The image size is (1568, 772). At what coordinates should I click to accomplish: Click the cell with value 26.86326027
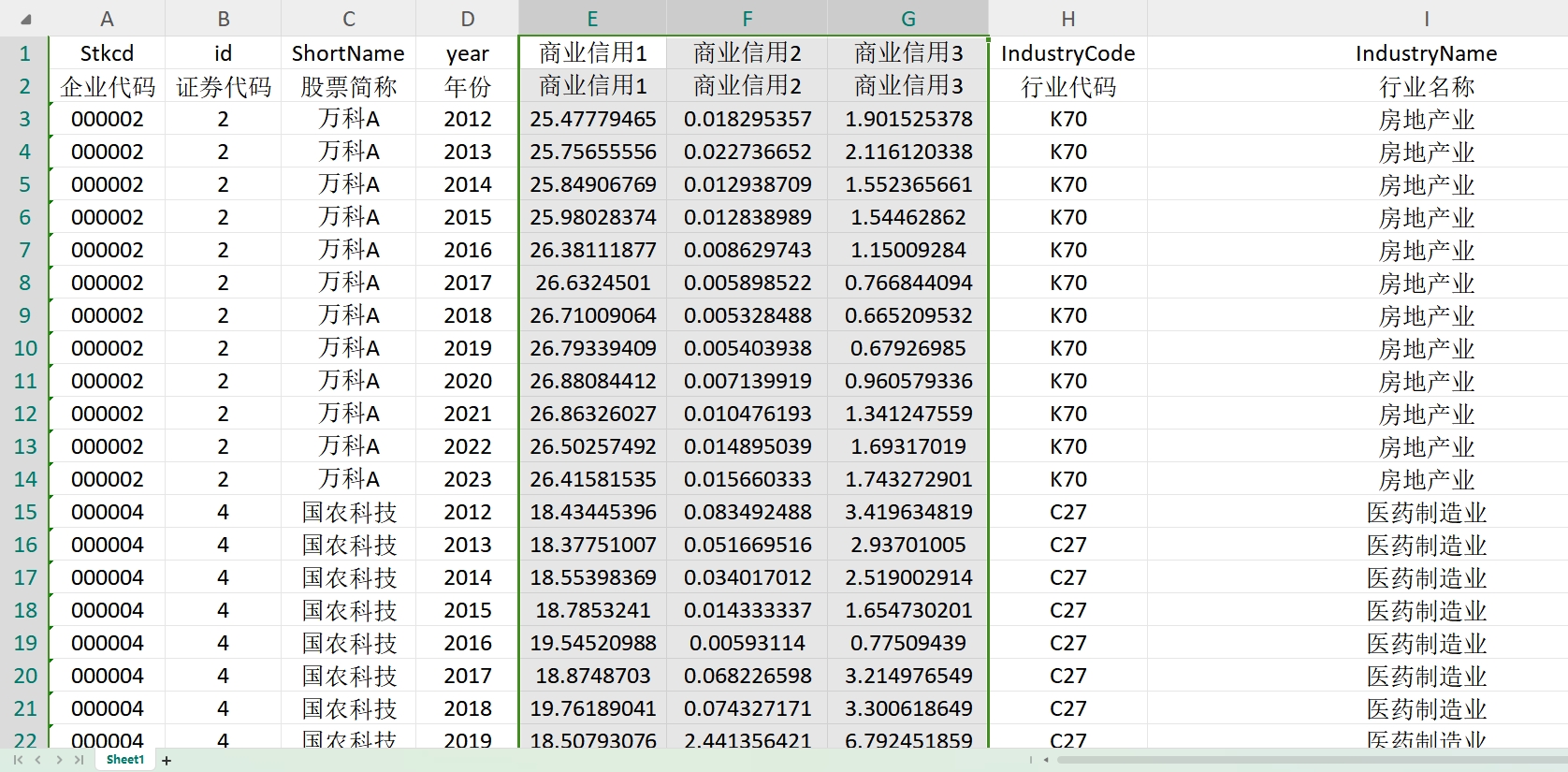(592, 414)
